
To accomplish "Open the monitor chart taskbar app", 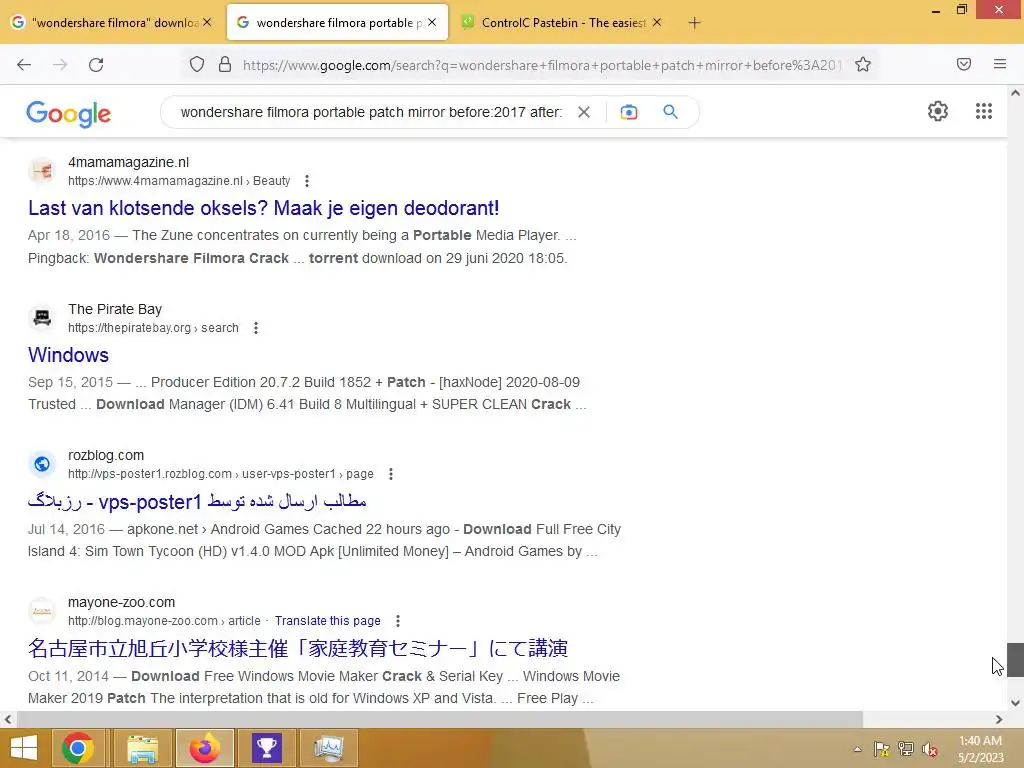I will (x=328, y=748).
